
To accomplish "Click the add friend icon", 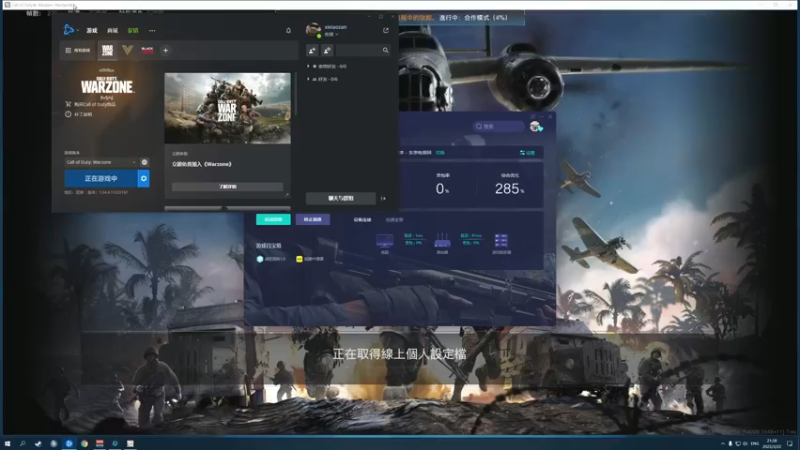I will pyautogui.click(x=312, y=51).
